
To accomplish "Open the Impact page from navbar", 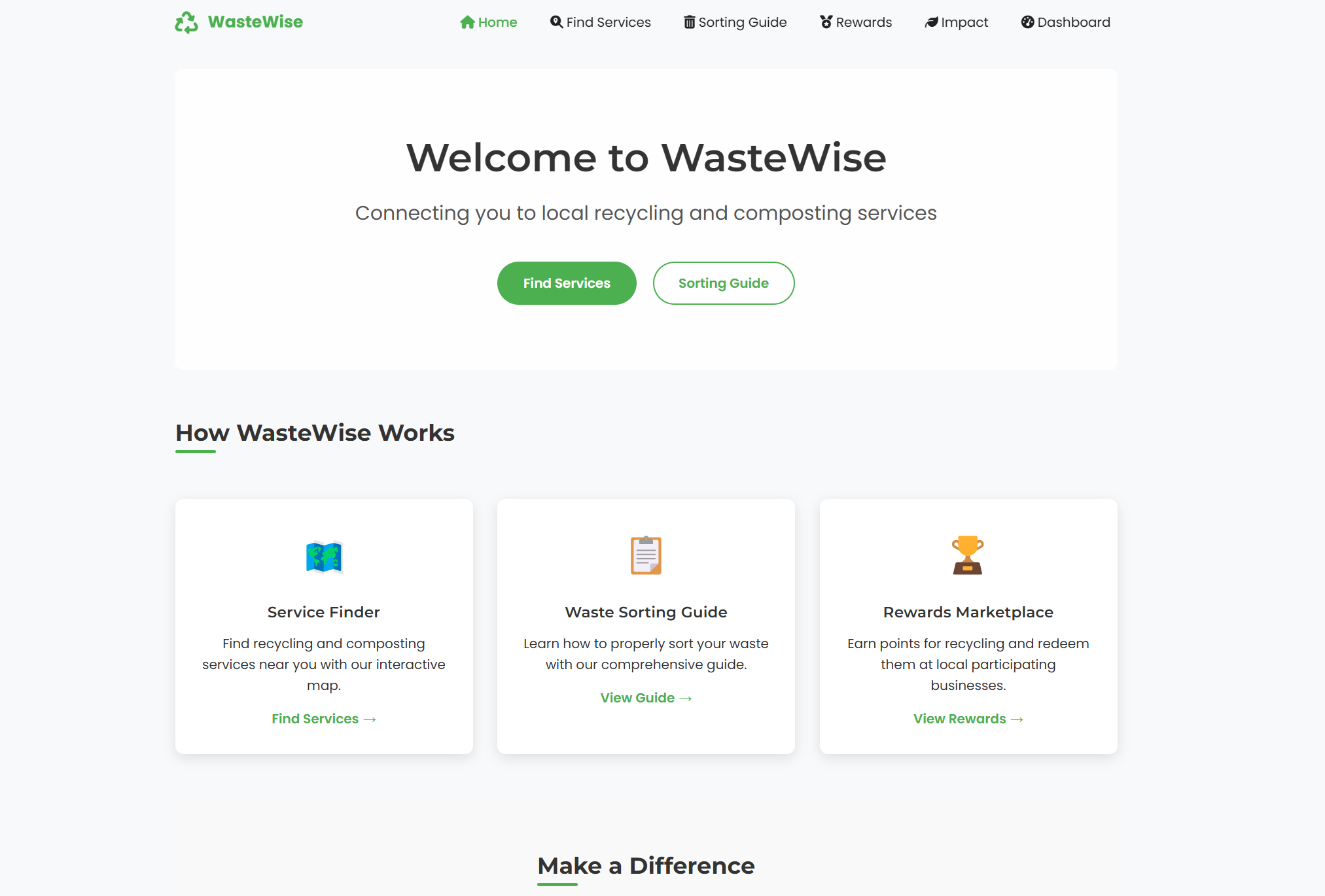I will coord(964,22).
